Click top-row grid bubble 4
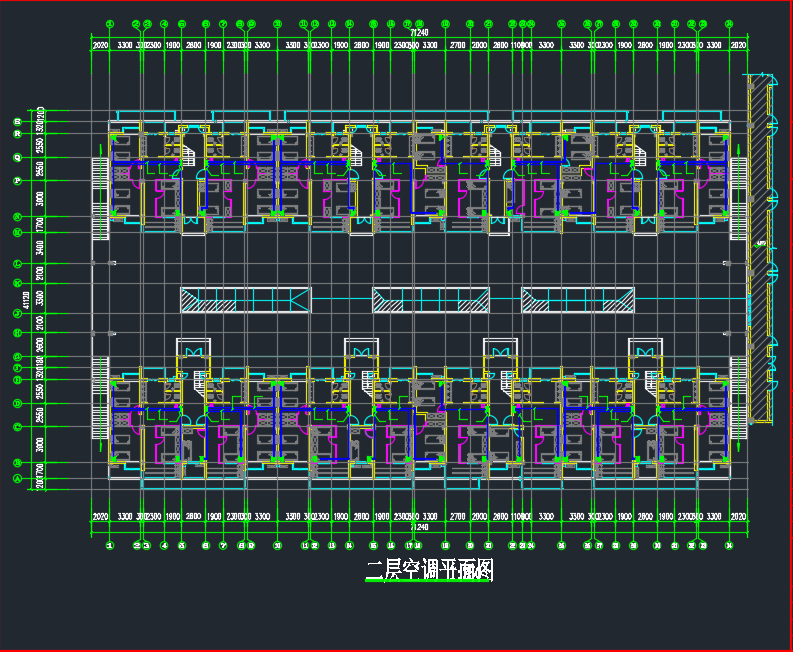Image resolution: width=793 pixels, height=652 pixels. pyautogui.click(x=164, y=24)
